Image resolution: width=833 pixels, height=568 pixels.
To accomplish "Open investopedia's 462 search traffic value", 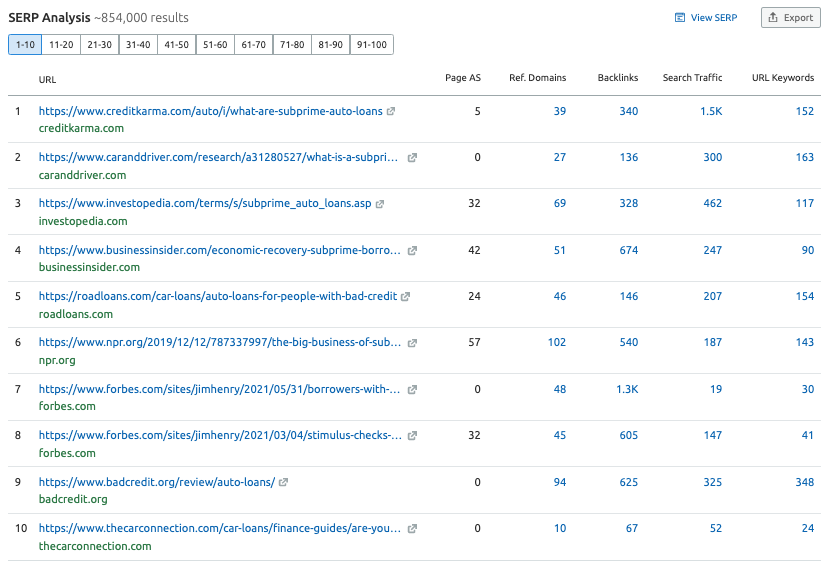I will (x=713, y=204).
